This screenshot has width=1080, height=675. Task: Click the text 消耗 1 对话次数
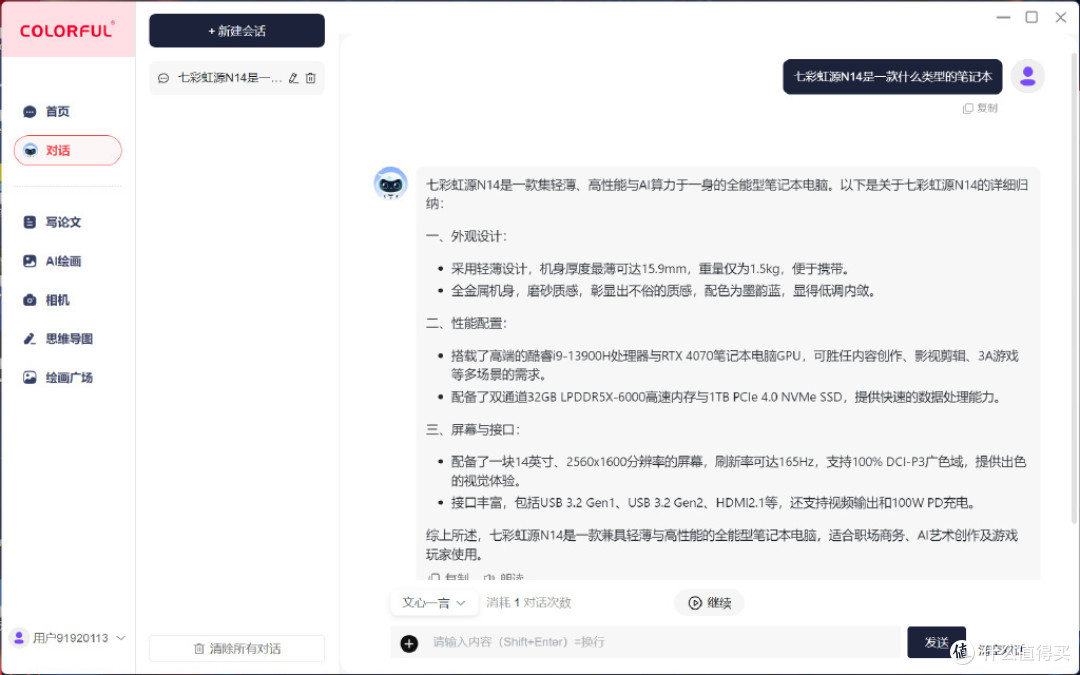pyautogui.click(x=528, y=603)
